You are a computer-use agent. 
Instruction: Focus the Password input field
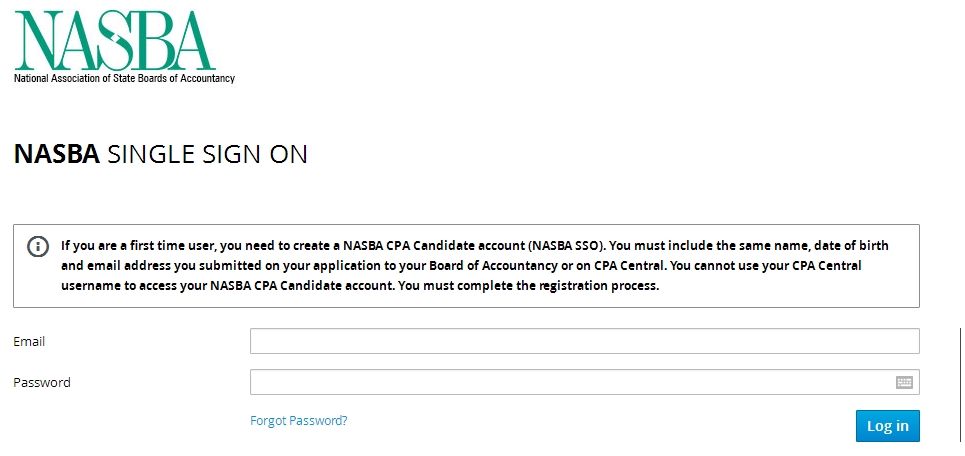(x=570, y=382)
